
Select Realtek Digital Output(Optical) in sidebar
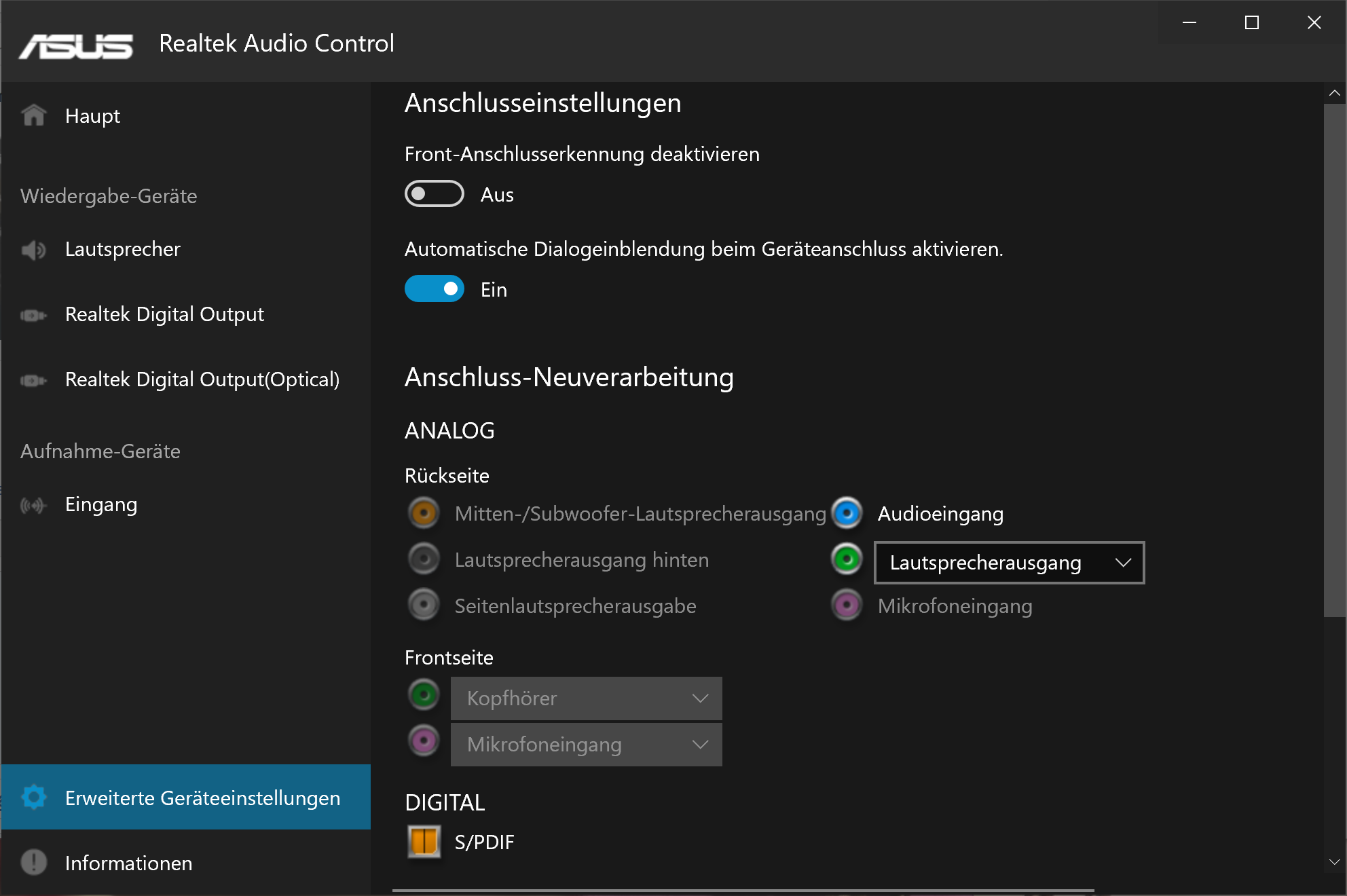tap(202, 379)
